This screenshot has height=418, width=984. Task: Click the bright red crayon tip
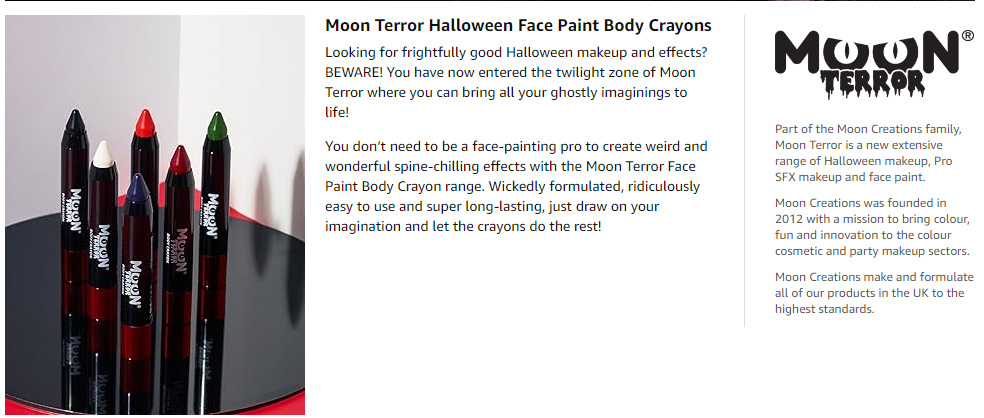145,124
